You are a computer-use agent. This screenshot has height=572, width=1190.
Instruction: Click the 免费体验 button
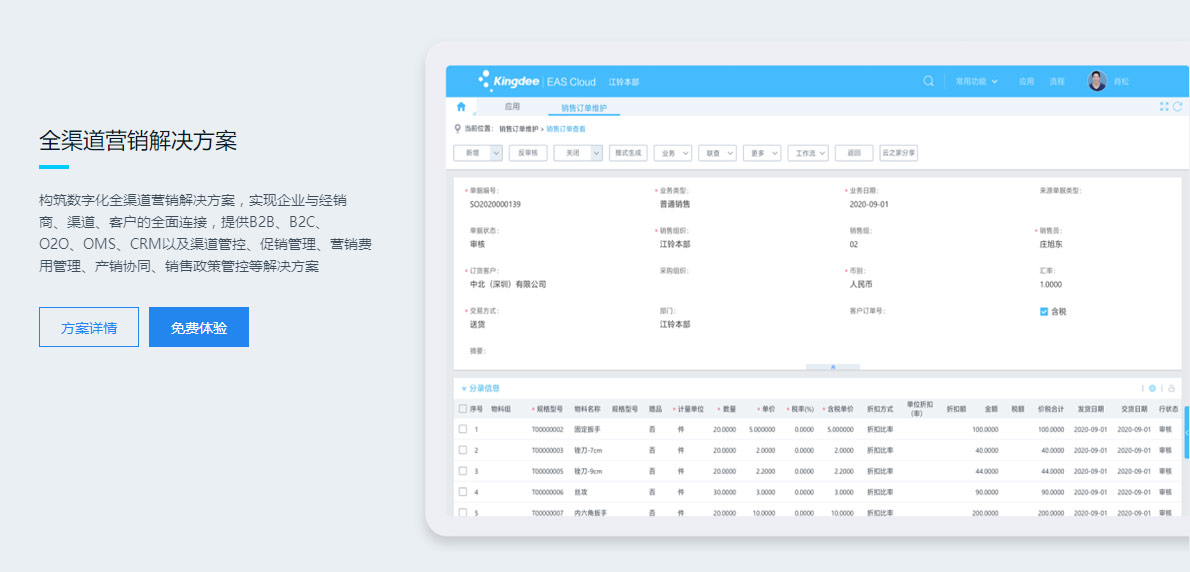(x=199, y=327)
